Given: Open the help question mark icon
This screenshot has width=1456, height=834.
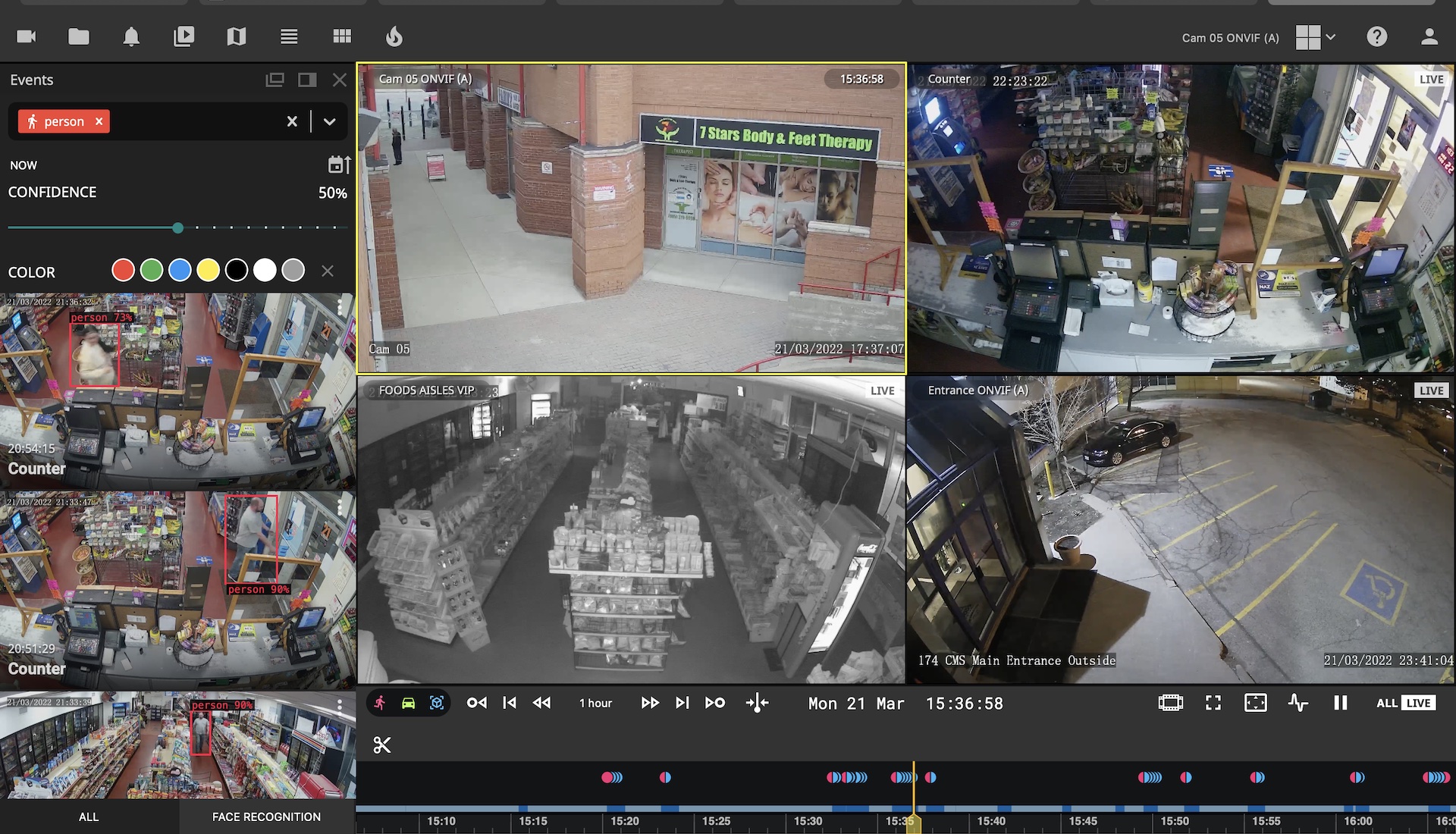Looking at the screenshot, I should pyautogui.click(x=1377, y=36).
